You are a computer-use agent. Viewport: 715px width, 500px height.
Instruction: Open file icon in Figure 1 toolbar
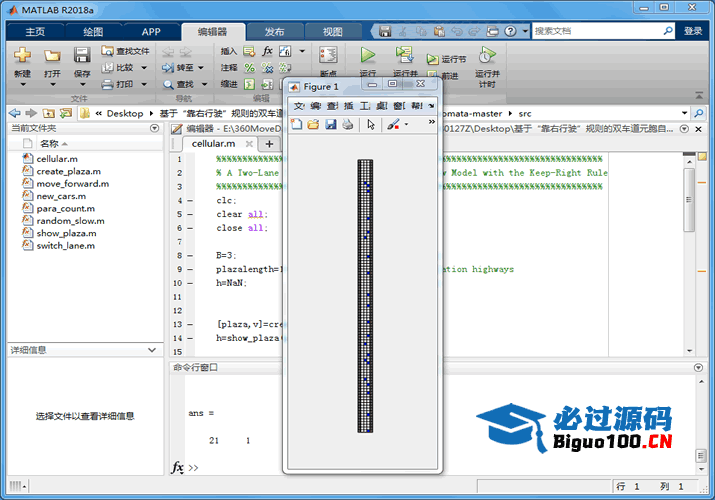[313, 124]
